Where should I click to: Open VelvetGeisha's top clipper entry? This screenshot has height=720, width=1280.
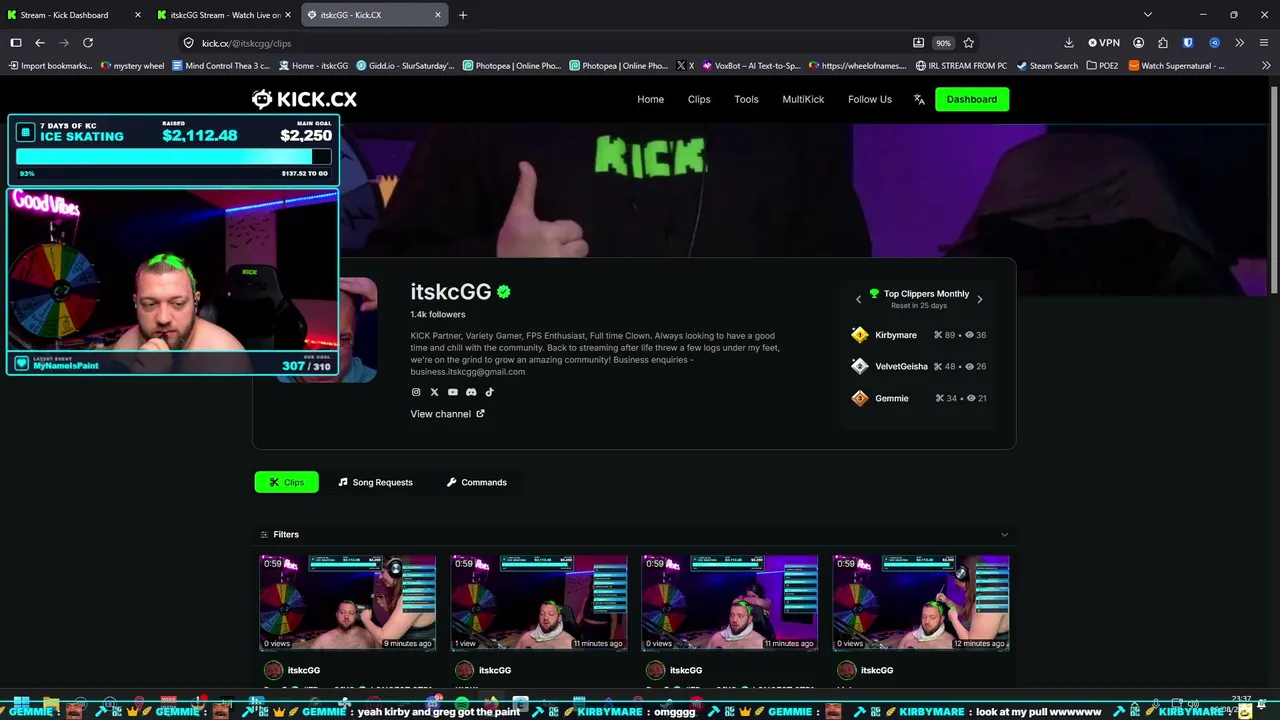pos(919,366)
